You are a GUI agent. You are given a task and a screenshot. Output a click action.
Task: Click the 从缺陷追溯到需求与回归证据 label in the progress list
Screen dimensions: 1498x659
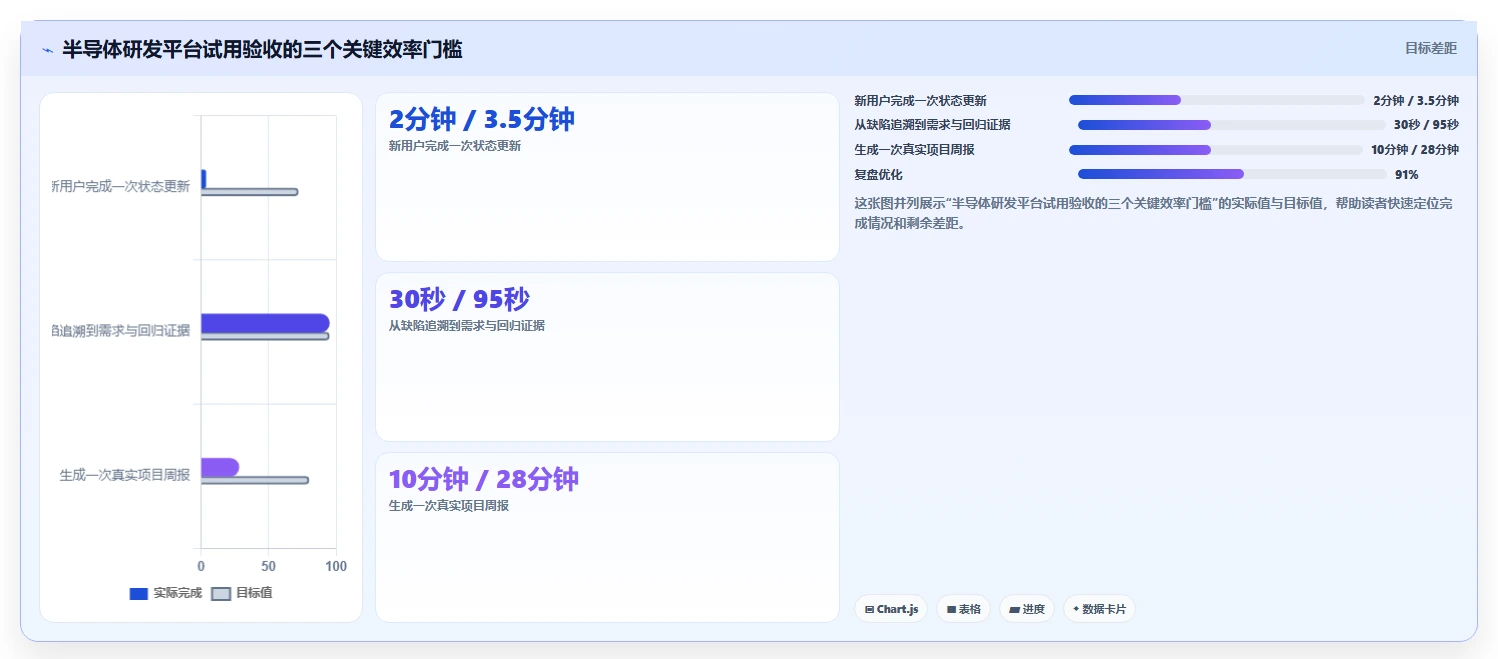click(x=933, y=125)
